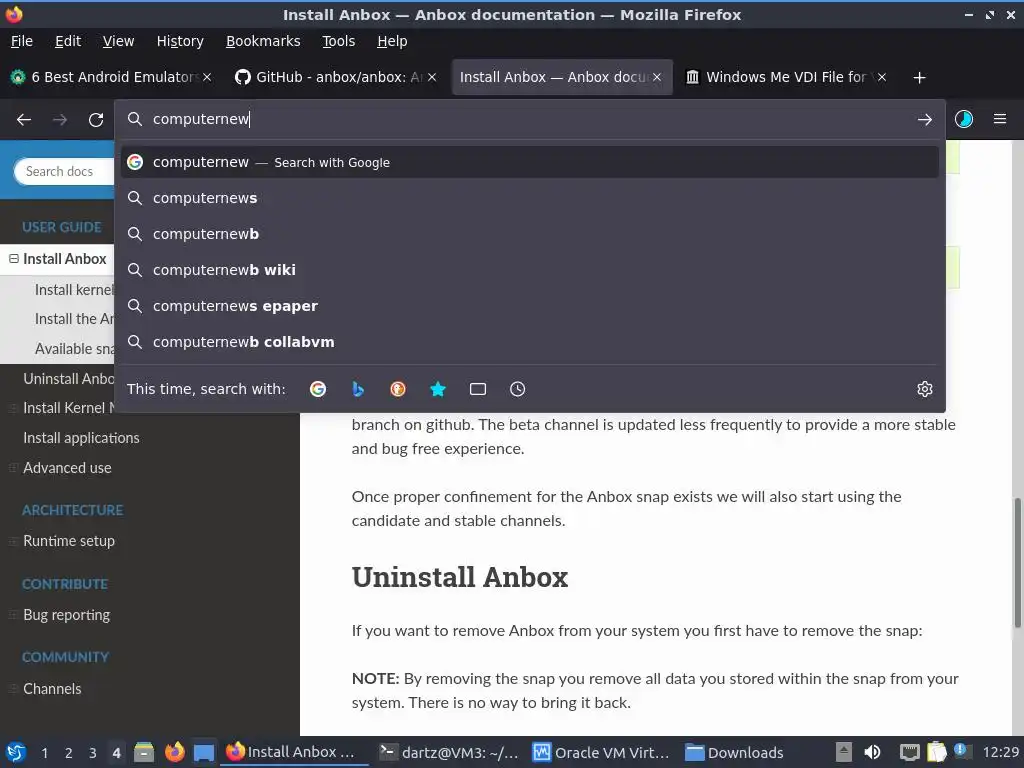Click the file manager icon in taskbar
Image resolution: width=1024 pixels, height=768 pixels.
(144, 752)
